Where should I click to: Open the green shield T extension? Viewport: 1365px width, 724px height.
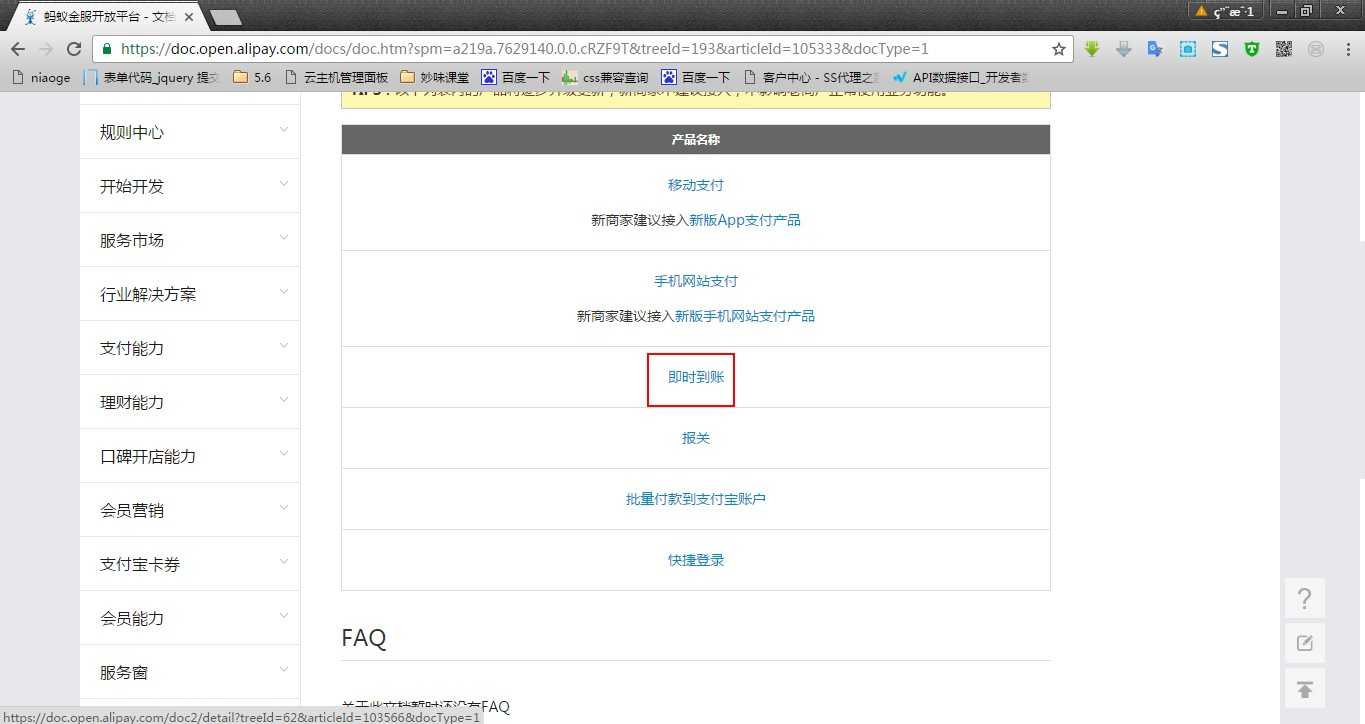(x=1252, y=49)
